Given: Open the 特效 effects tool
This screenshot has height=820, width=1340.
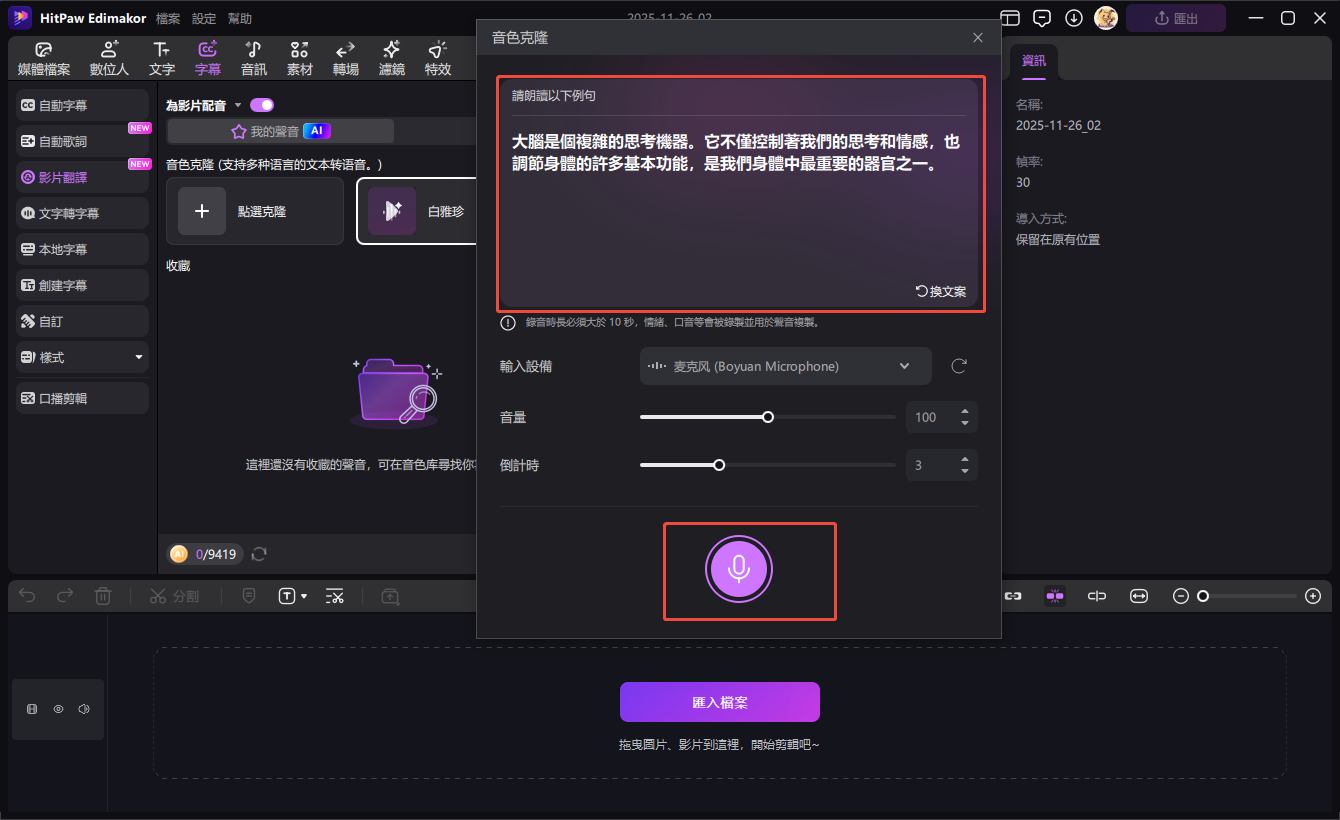Looking at the screenshot, I should pyautogui.click(x=437, y=58).
